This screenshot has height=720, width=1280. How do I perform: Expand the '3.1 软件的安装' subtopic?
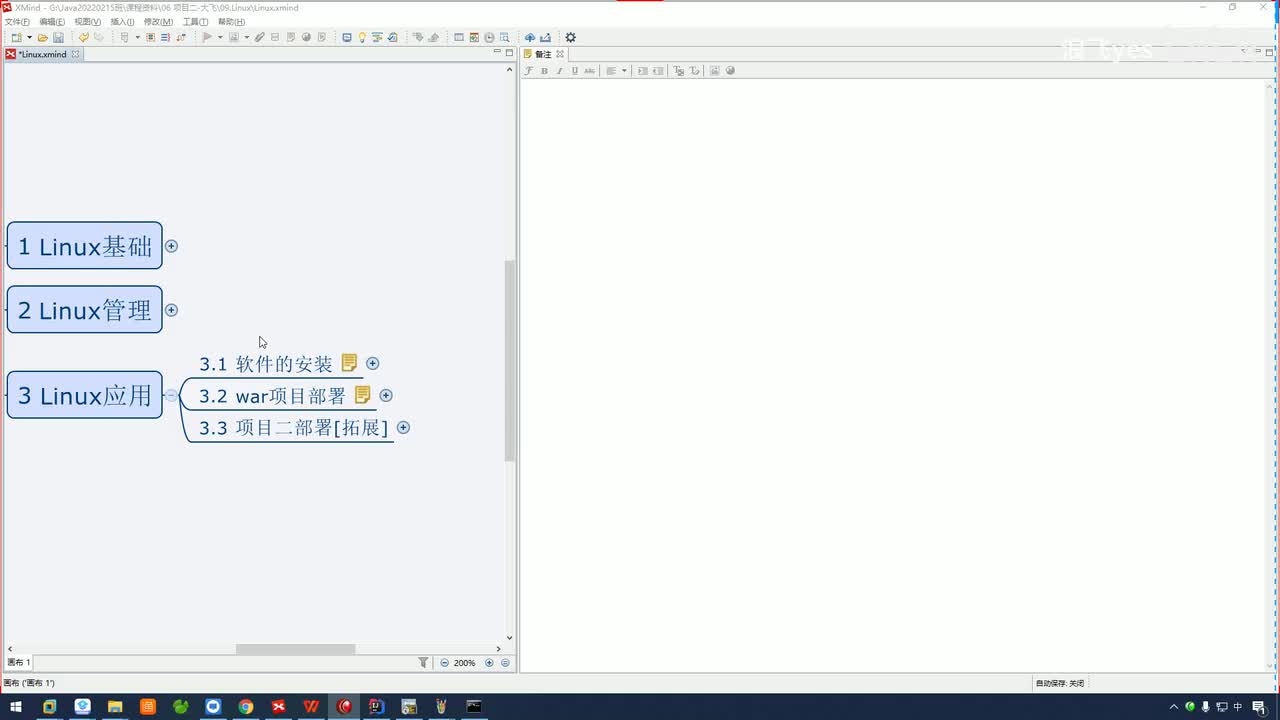373,363
